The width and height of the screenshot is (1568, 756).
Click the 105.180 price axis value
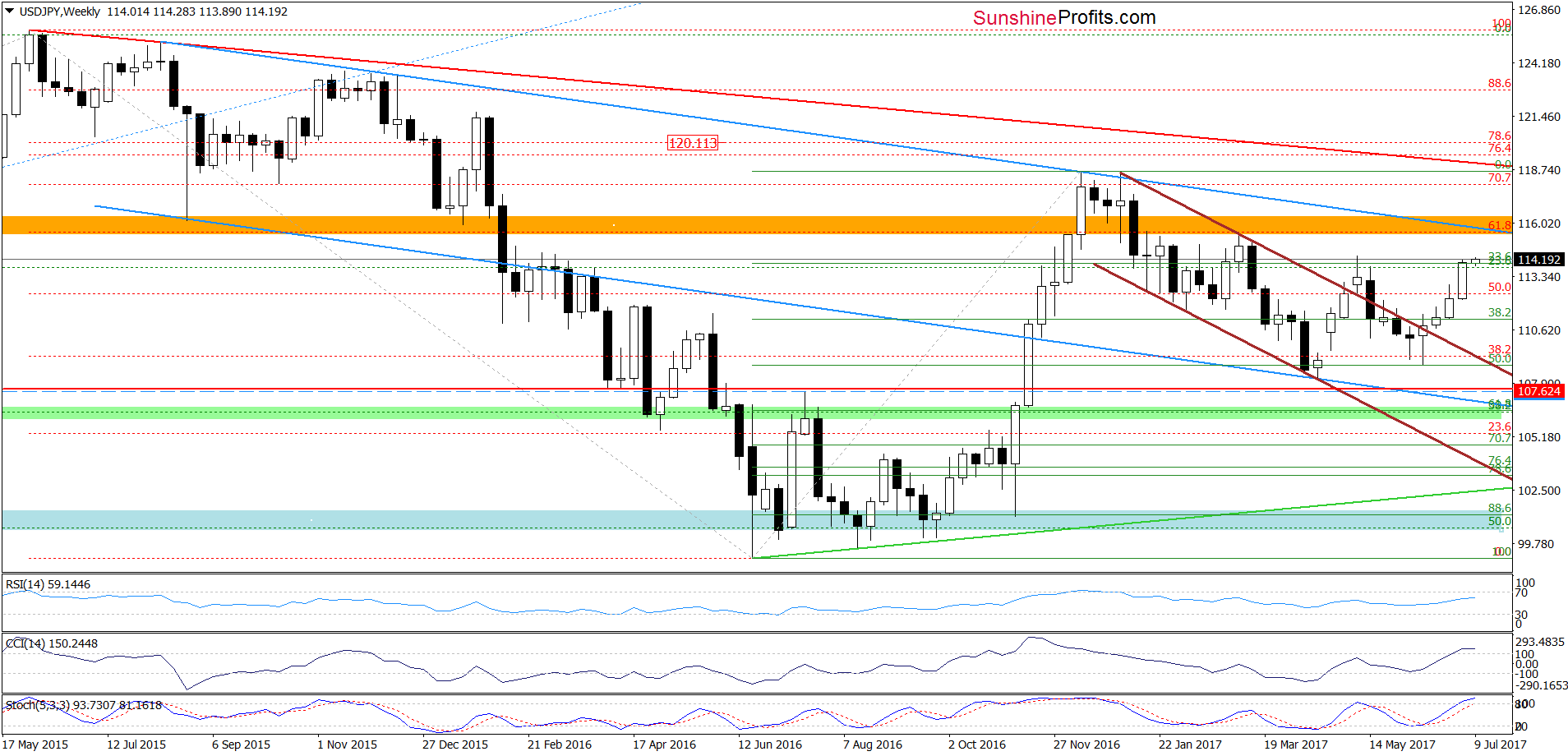click(x=1538, y=437)
